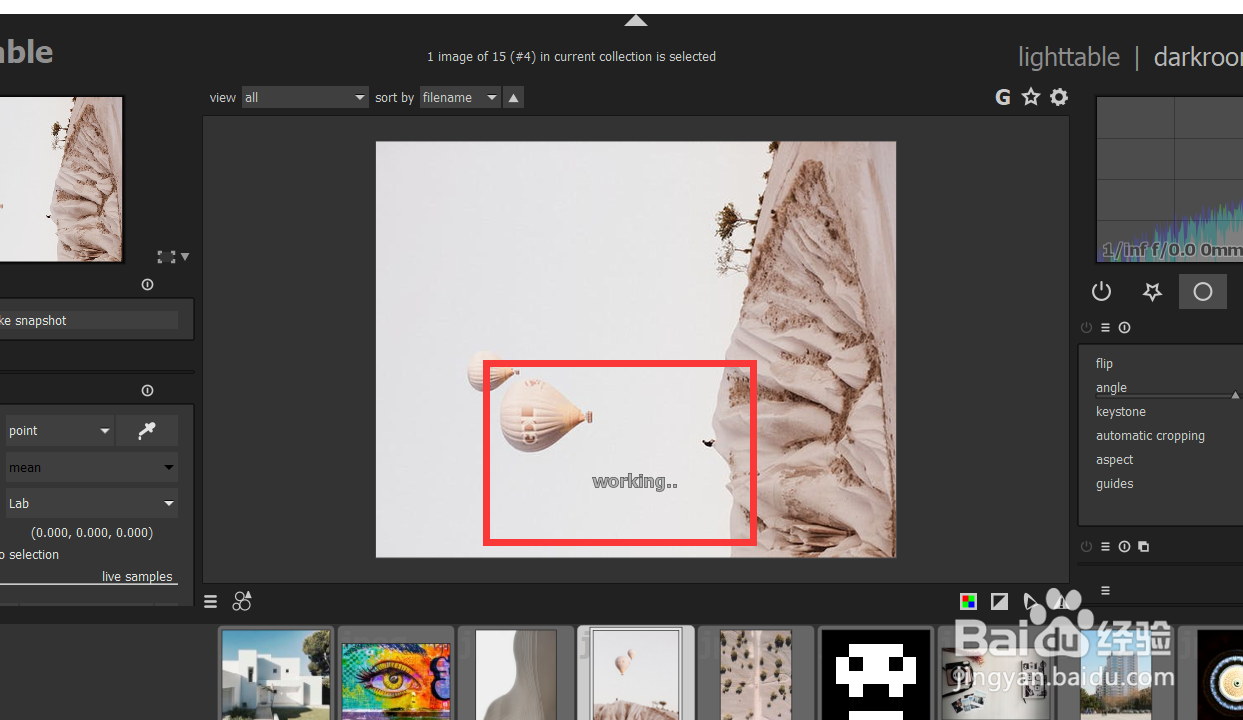Select the white building filmstrip thumbnail

(276, 674)
